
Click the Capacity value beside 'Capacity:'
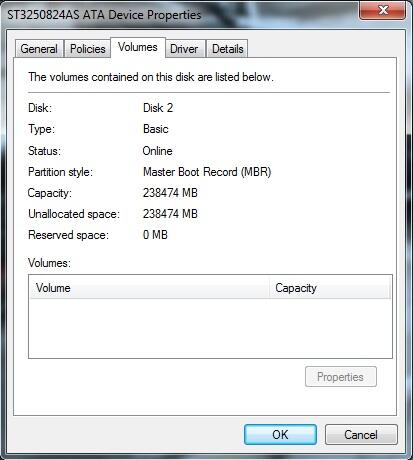point(170,193)
